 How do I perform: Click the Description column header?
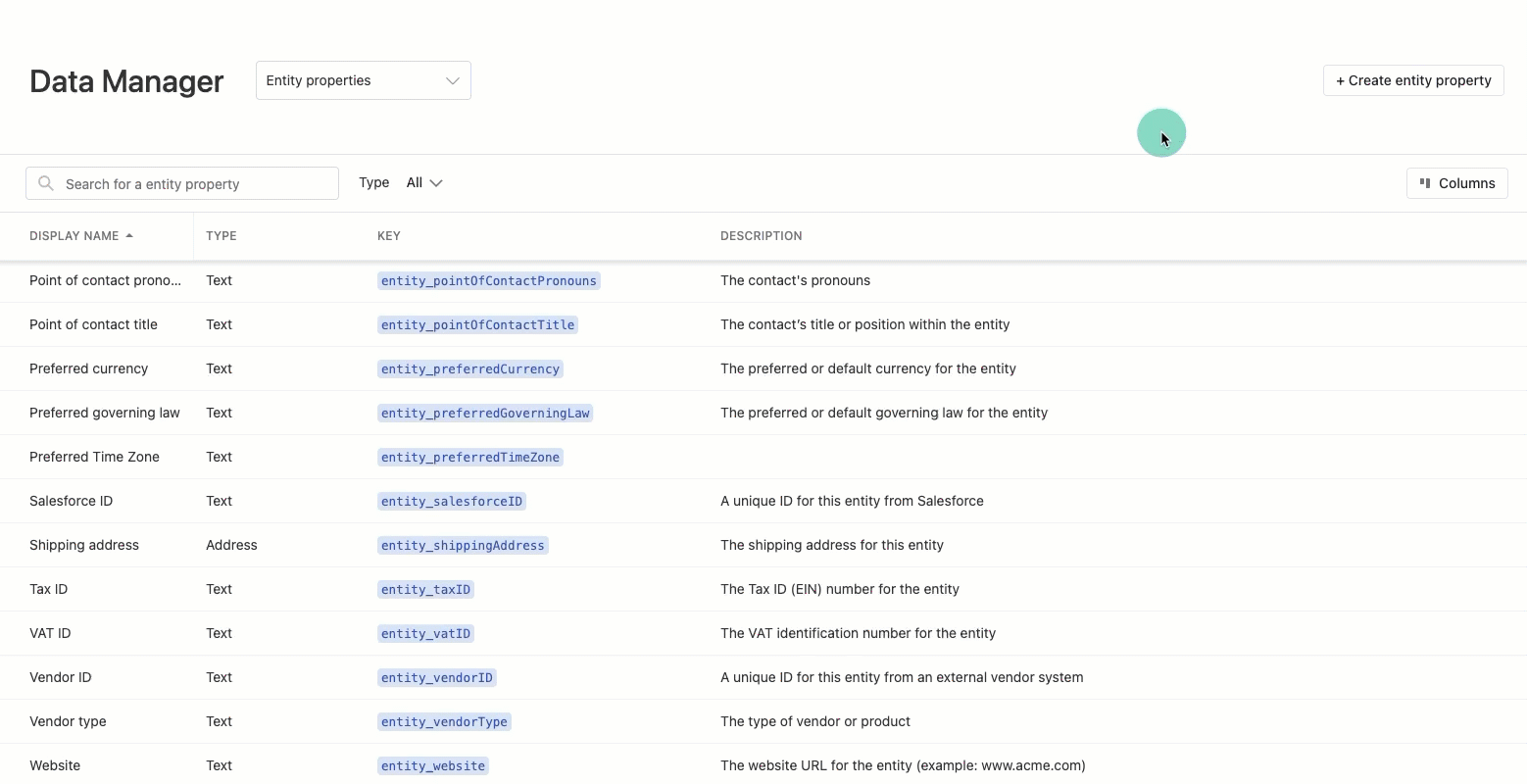[762, 236]
